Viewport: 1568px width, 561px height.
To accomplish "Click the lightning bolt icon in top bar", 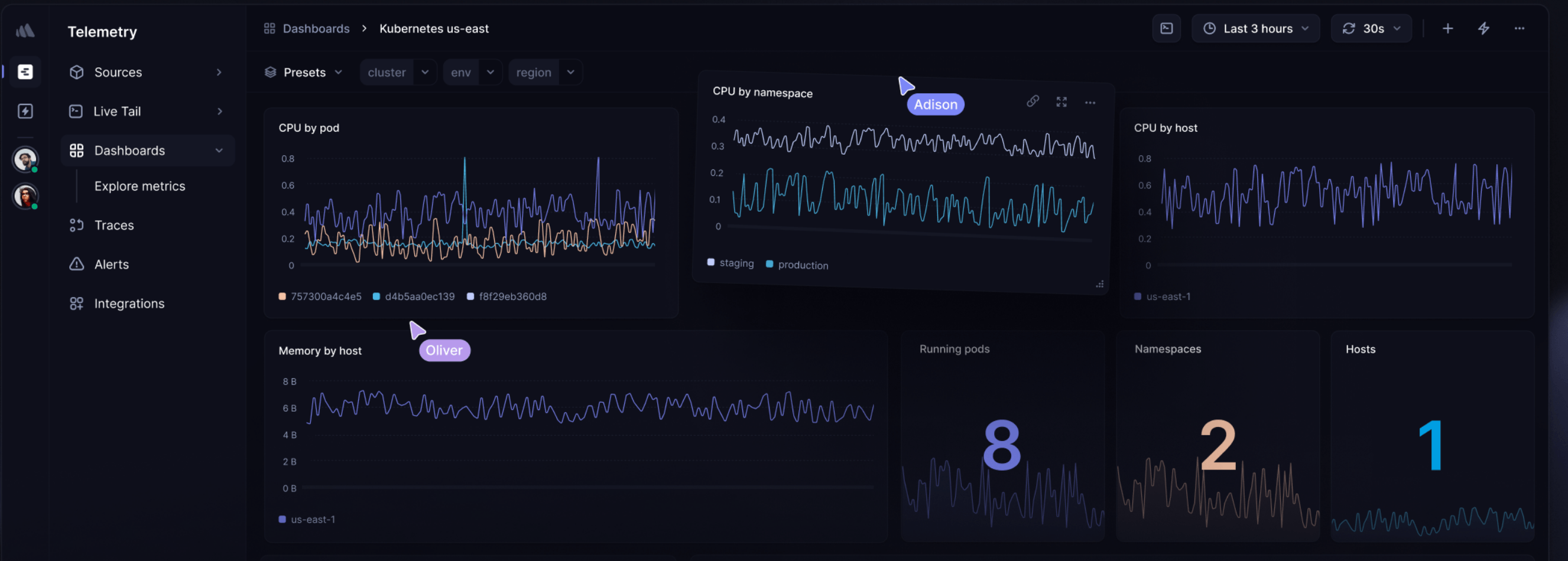I will coord(1484,28).
